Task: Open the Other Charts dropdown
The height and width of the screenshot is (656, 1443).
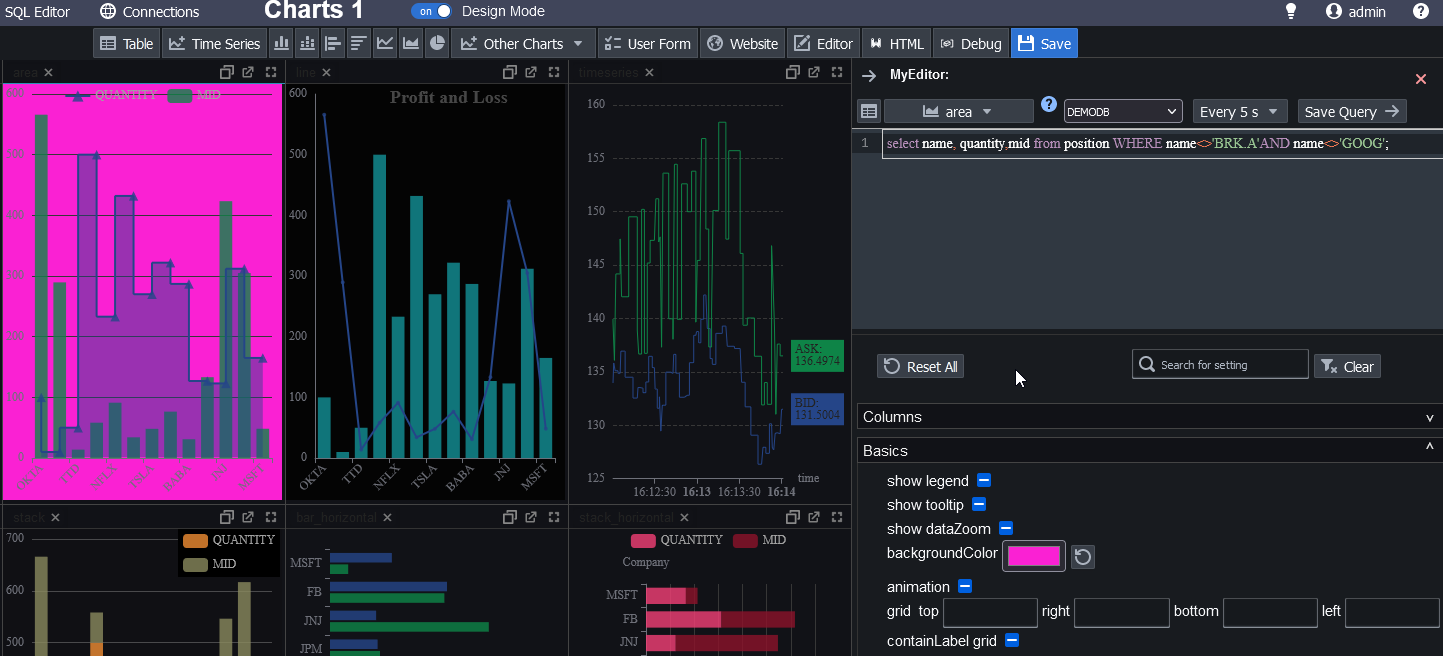Action: (523, 43)
